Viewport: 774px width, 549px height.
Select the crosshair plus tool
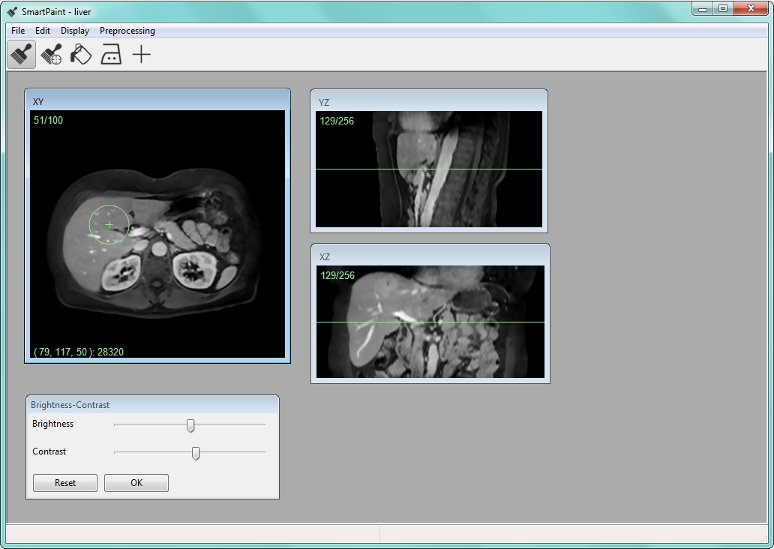click(142, 54)
